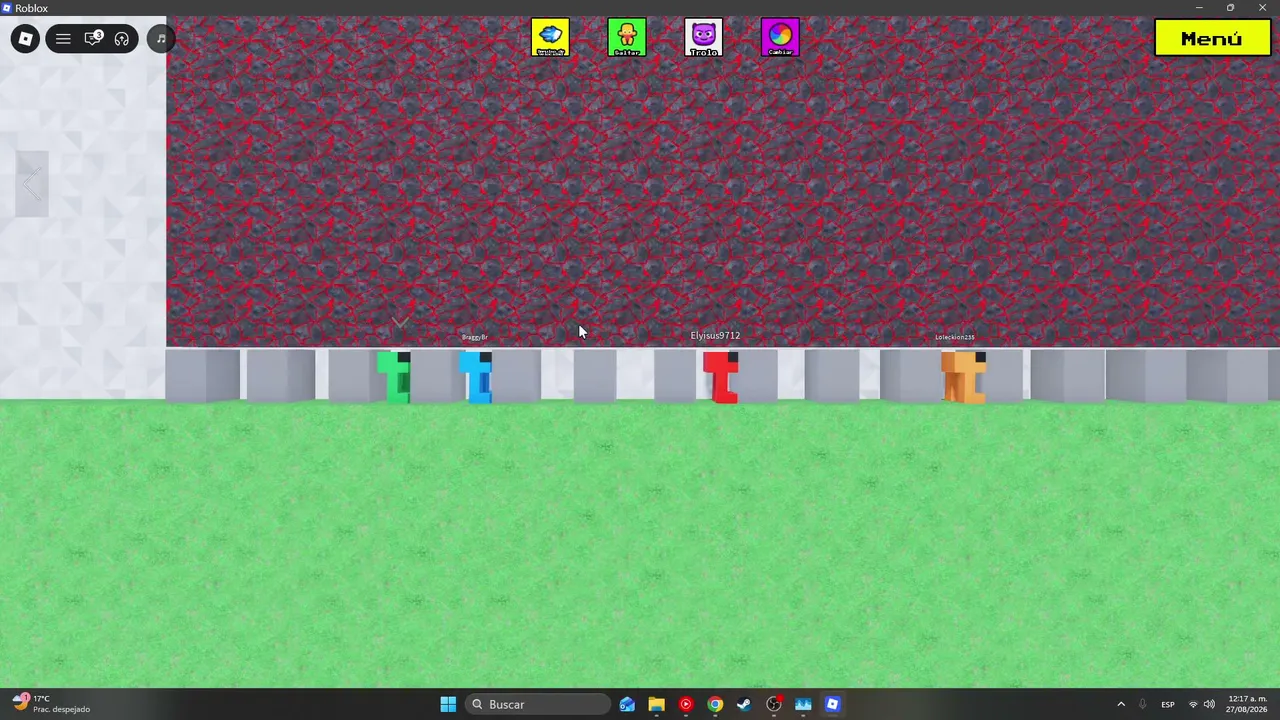Open the blue skyline taskbar app
Screen dimensions: 1280x720
(803, 704)
